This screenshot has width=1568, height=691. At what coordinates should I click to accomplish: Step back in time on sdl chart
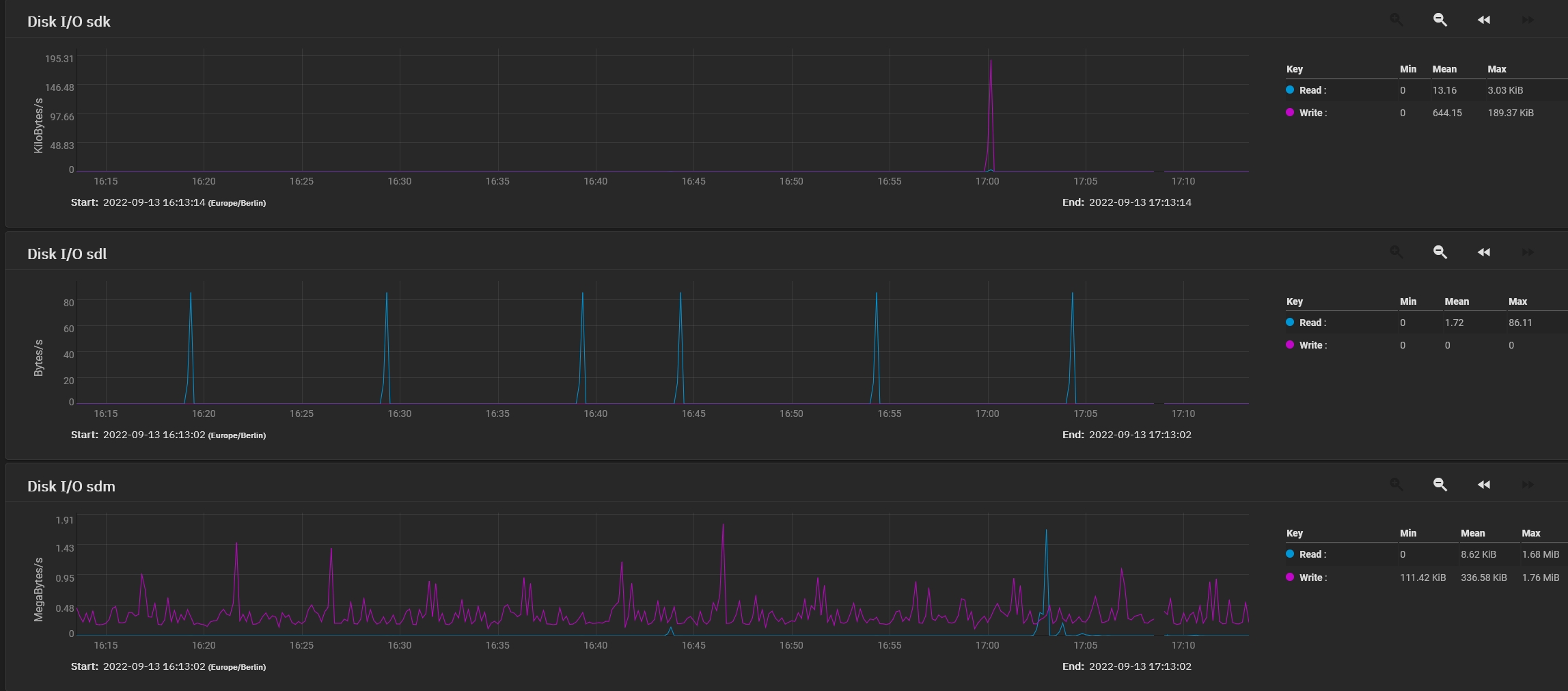click(x=1484, y=252)
